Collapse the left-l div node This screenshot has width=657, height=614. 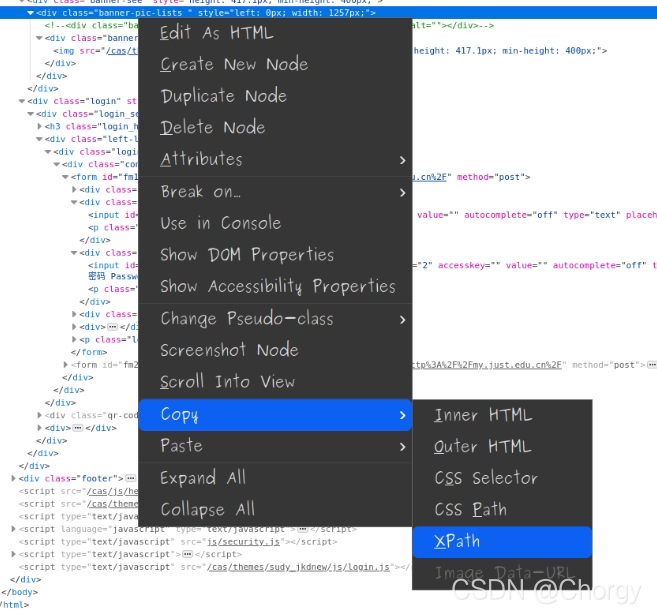tap(39, 139)
